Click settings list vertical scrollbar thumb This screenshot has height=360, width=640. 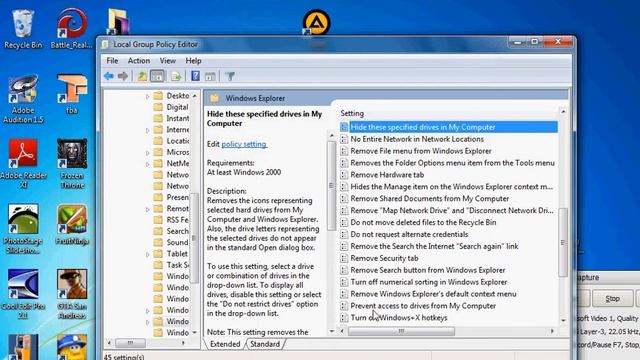563,242
